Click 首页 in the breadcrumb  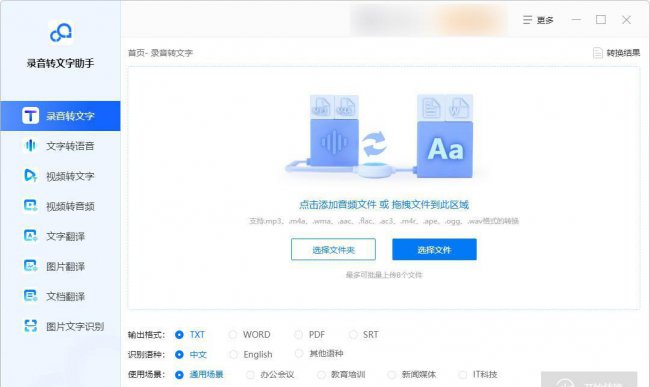[x=136, y=53]
